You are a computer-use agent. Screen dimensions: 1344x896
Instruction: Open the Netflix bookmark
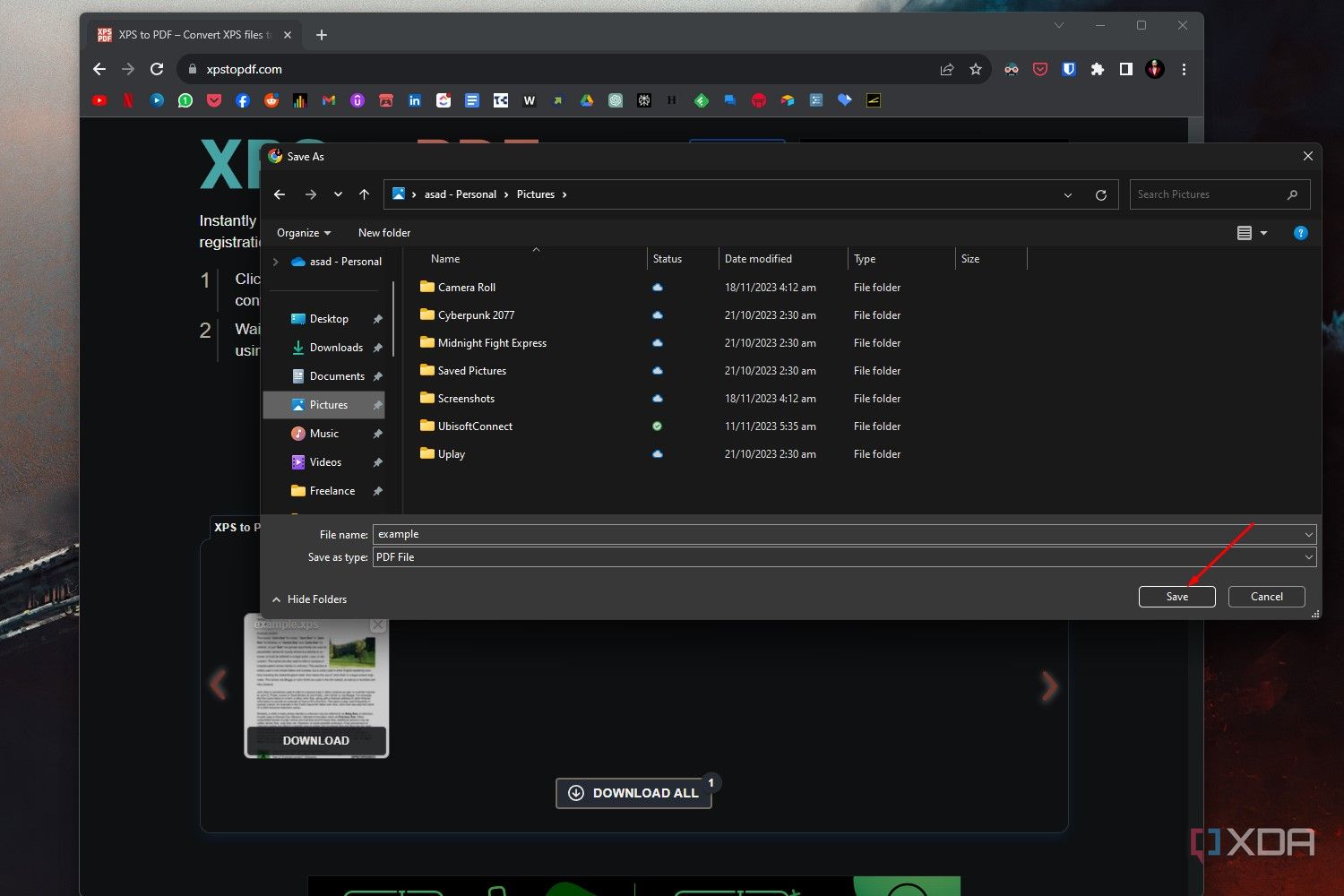click(128, 100)
